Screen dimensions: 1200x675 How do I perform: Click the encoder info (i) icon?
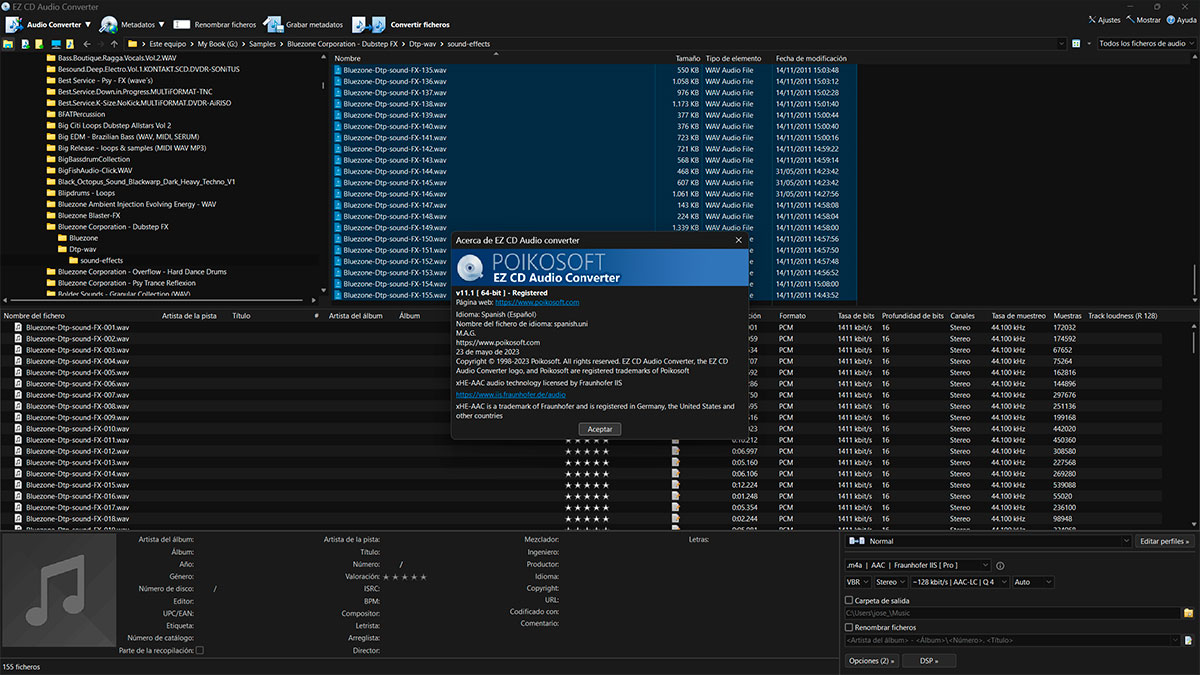point(1000,566)
